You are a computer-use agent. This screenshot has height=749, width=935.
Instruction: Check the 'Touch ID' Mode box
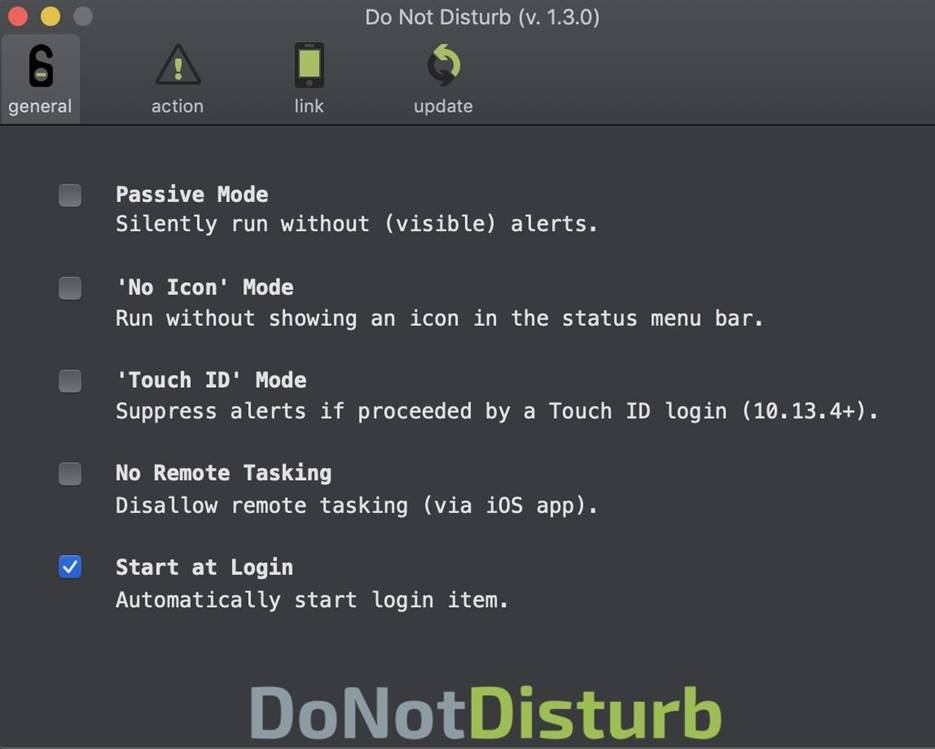point(70,380)
